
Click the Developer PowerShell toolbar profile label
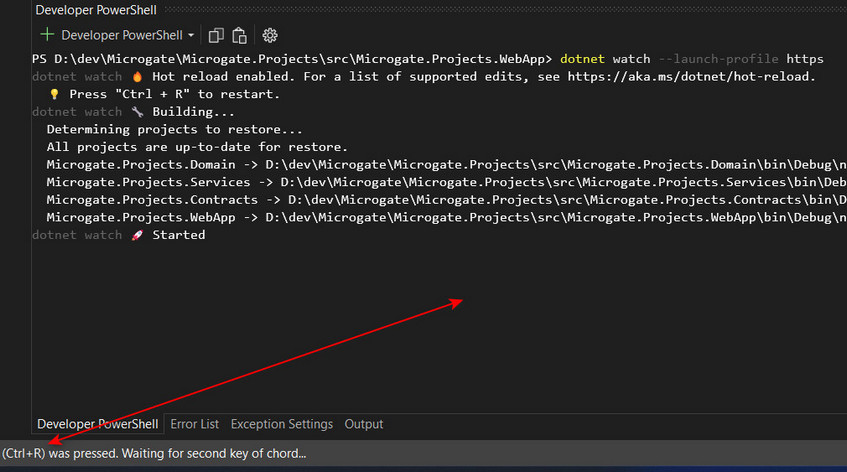click(x=122, y=36)
